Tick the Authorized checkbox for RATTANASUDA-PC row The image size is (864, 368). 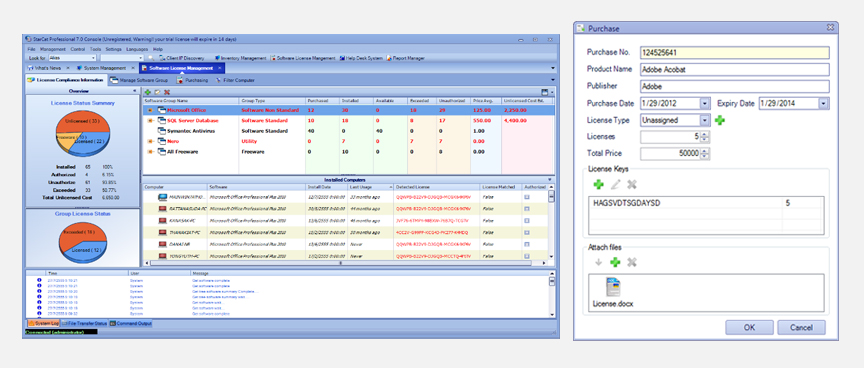tap(527, 209)
